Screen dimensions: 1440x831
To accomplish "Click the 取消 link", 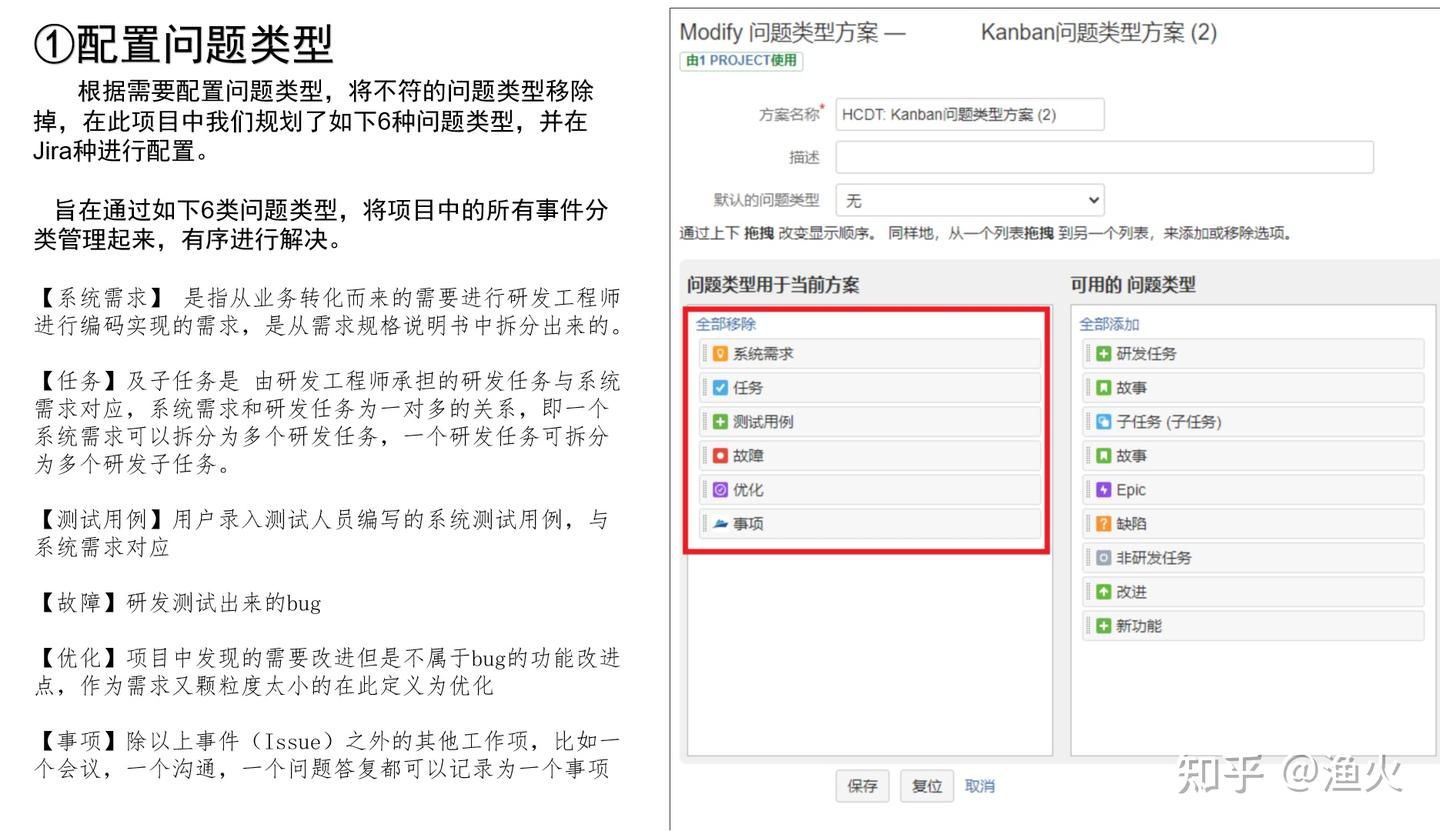I will (979, 786).
